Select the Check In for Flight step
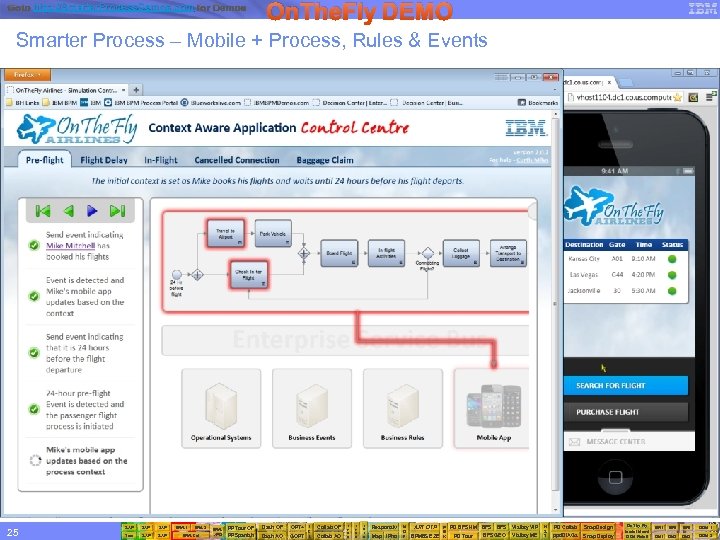This screenshot has width=720, height=540. (x=248, y=275)
